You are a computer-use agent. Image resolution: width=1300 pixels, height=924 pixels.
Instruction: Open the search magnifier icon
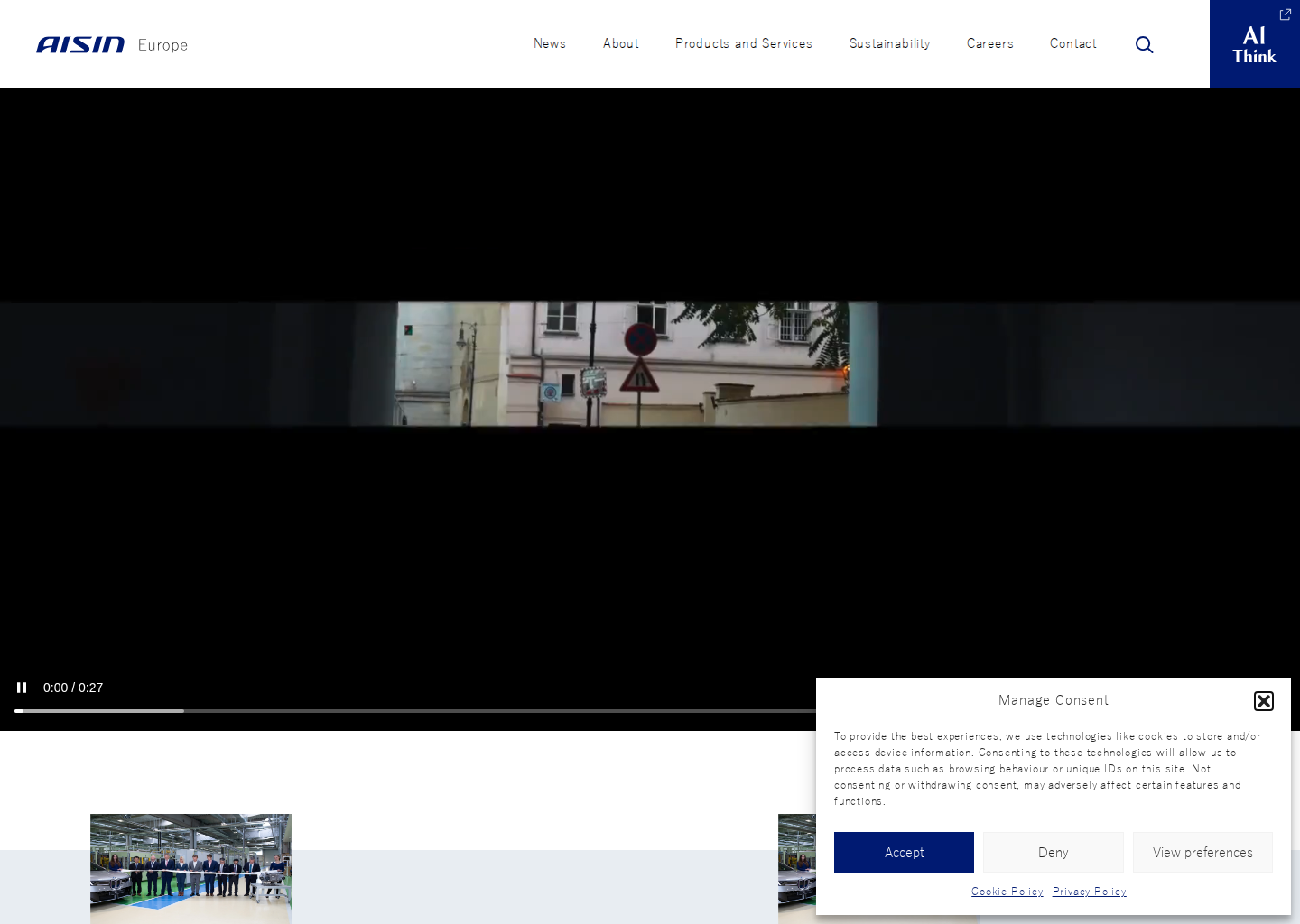(x=1144, y=44)
